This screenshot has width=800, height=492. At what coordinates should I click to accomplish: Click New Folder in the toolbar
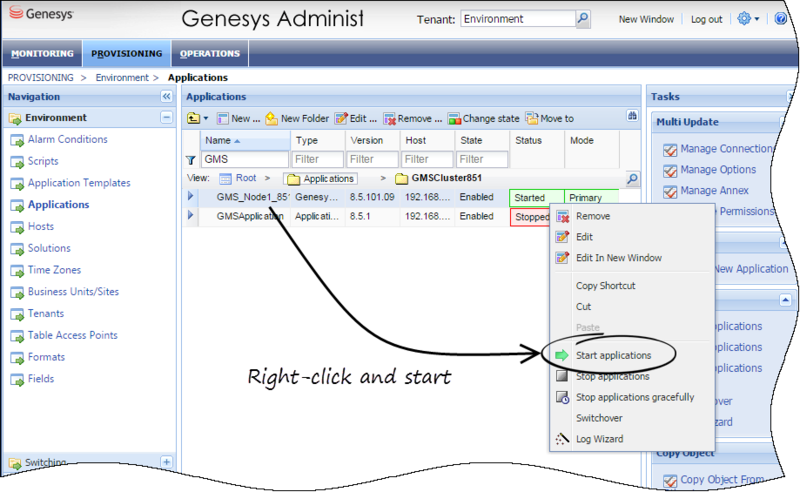(297, 118)
